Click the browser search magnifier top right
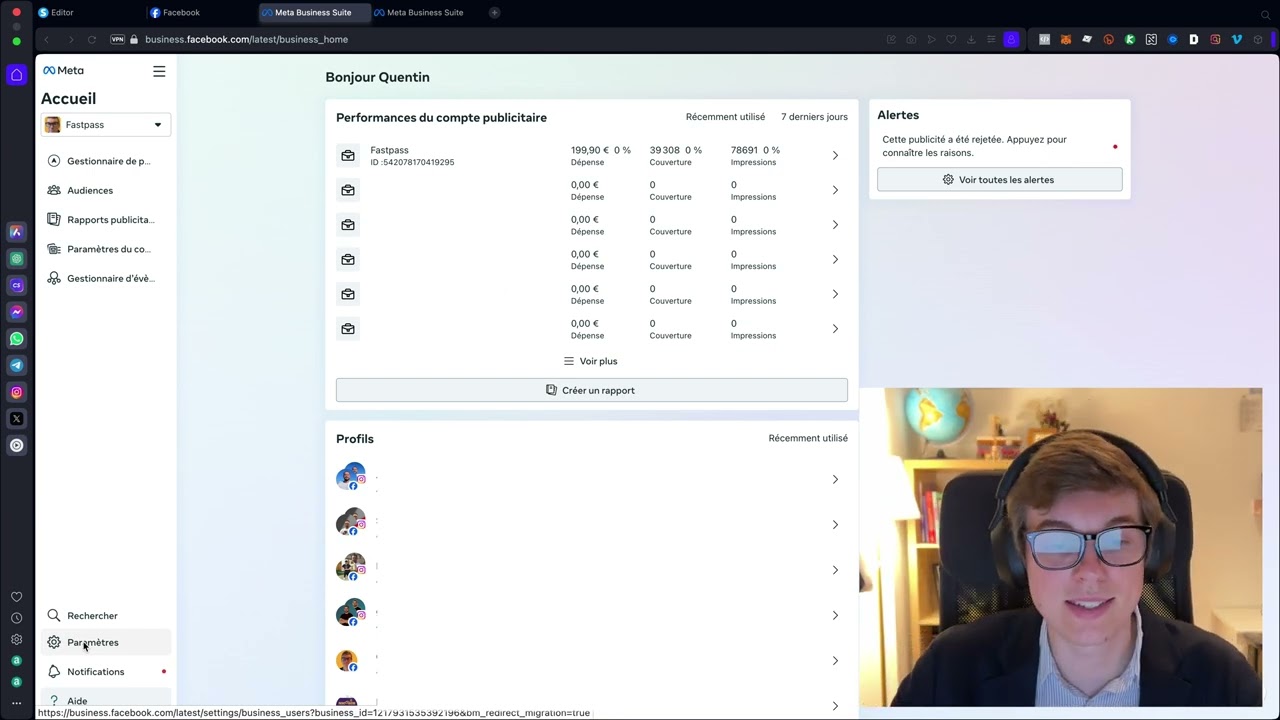 [x=1266, y=15]
